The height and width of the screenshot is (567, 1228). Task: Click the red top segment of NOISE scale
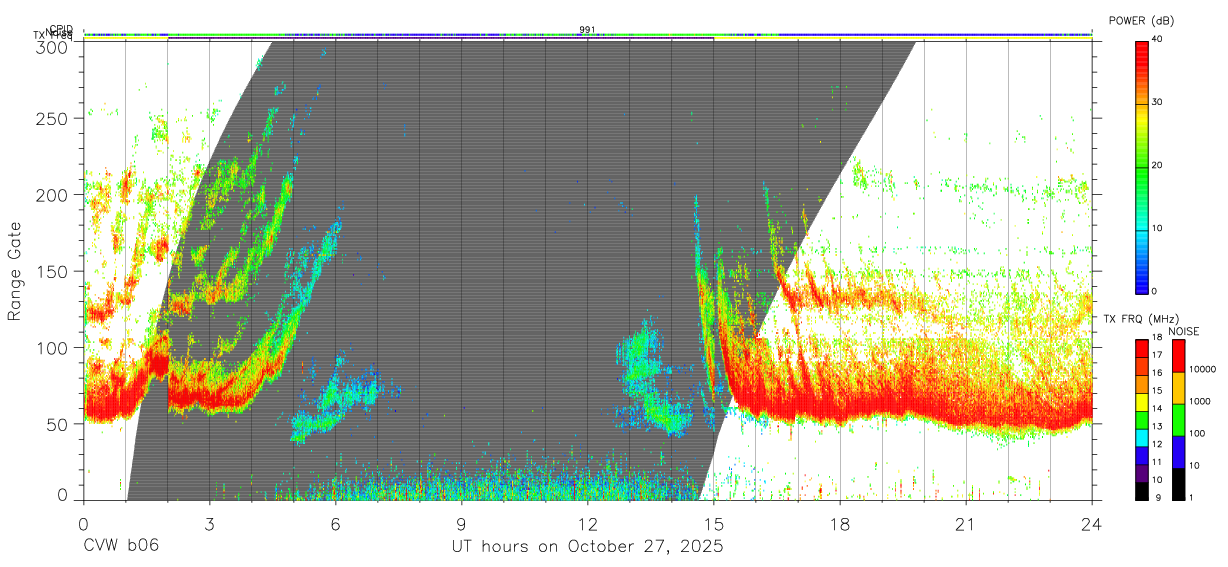click(1177, 356)
